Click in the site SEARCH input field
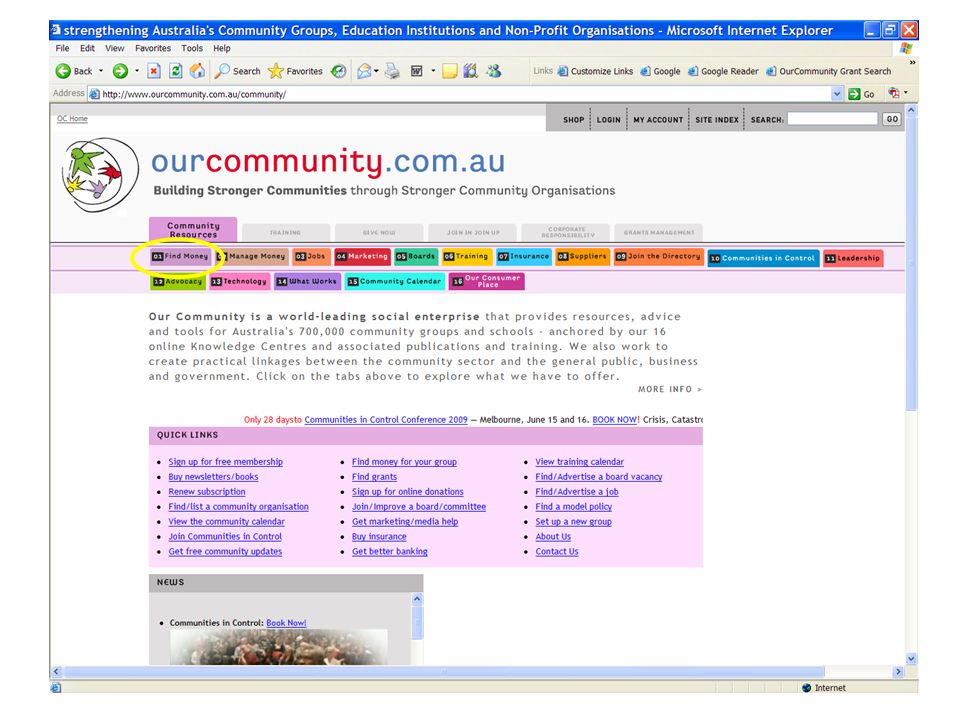 [x=832, y=119]
